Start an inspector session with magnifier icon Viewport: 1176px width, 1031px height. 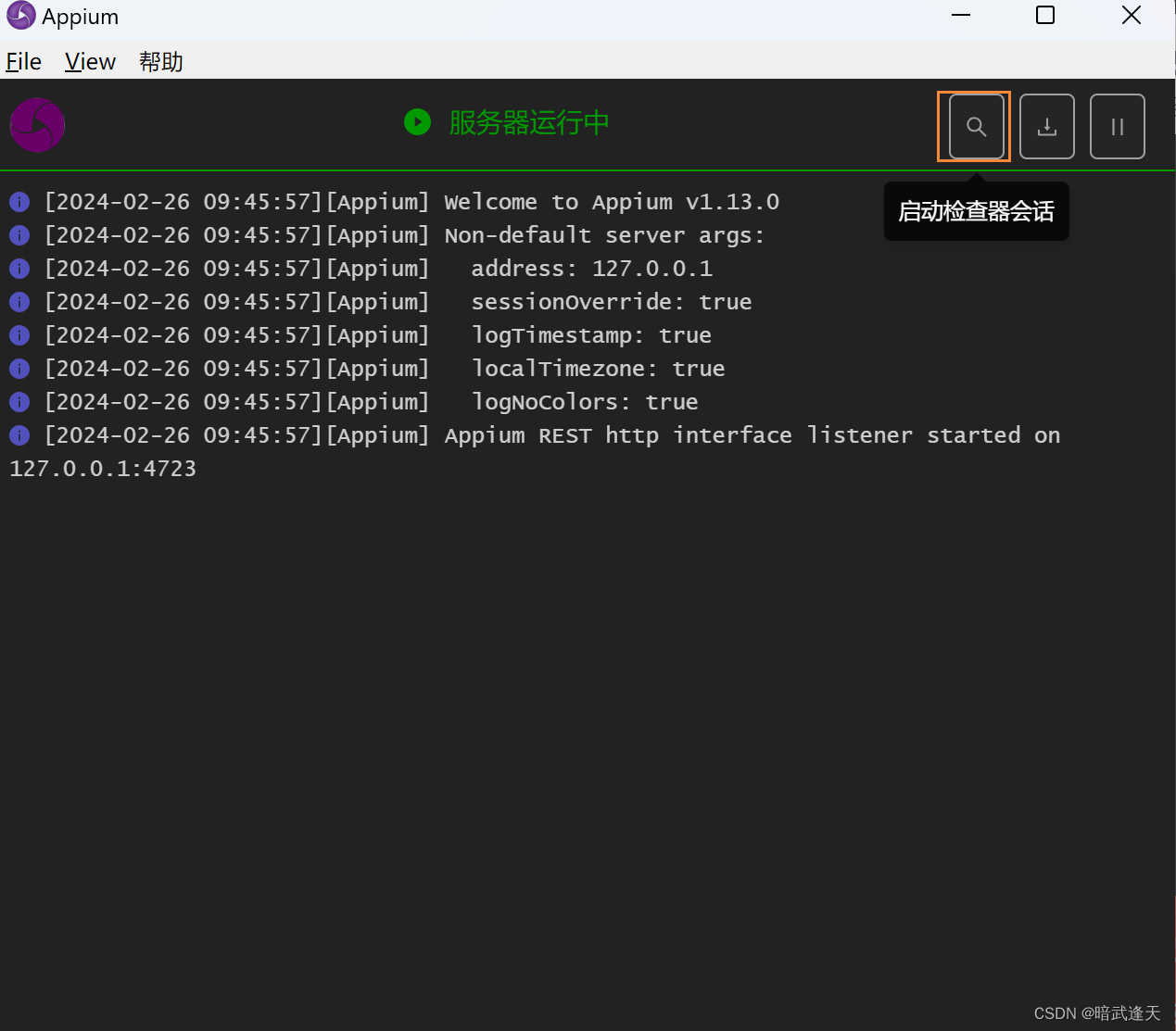click(x=976, y=127)
